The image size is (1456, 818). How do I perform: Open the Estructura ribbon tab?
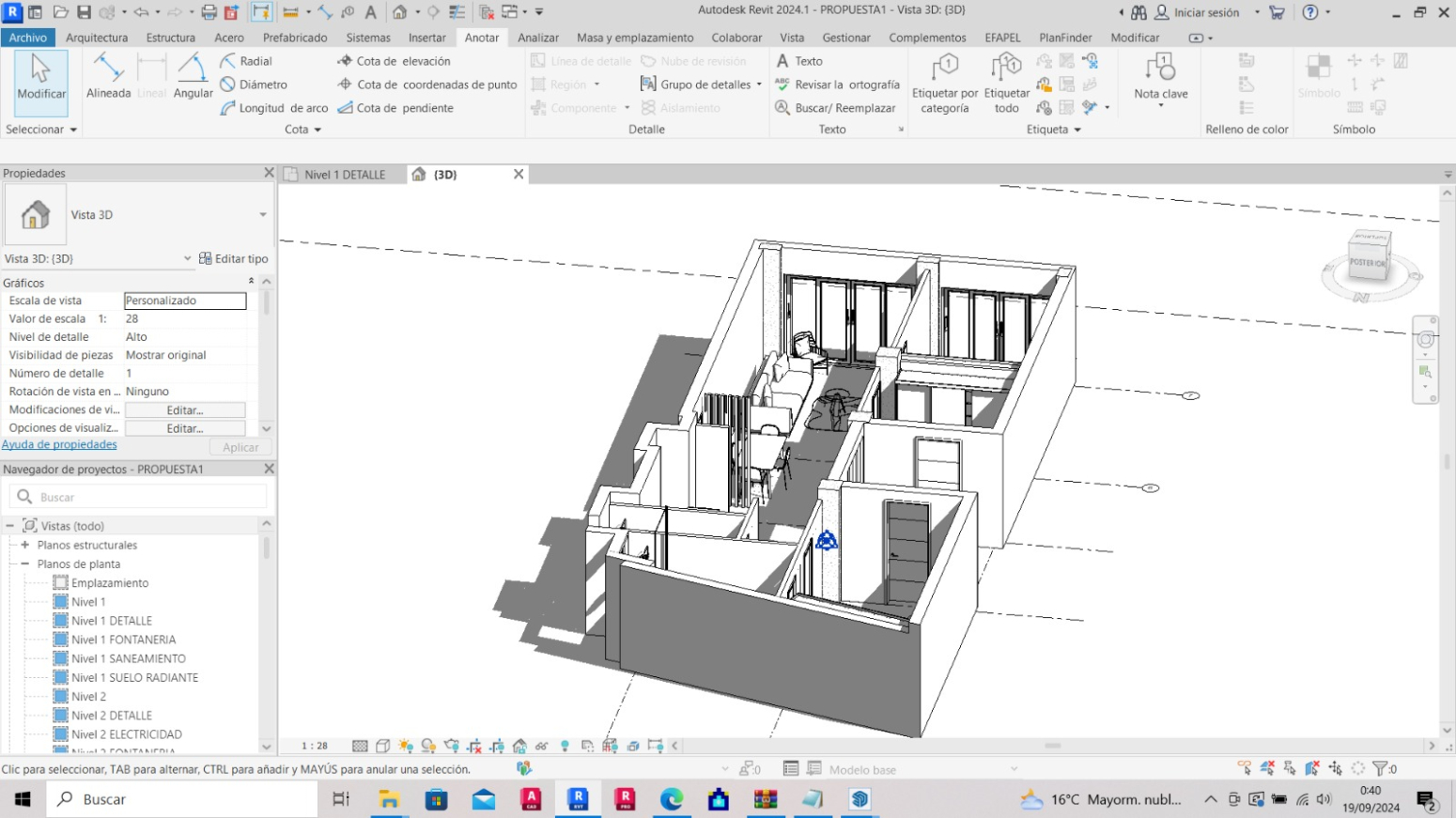171,38
